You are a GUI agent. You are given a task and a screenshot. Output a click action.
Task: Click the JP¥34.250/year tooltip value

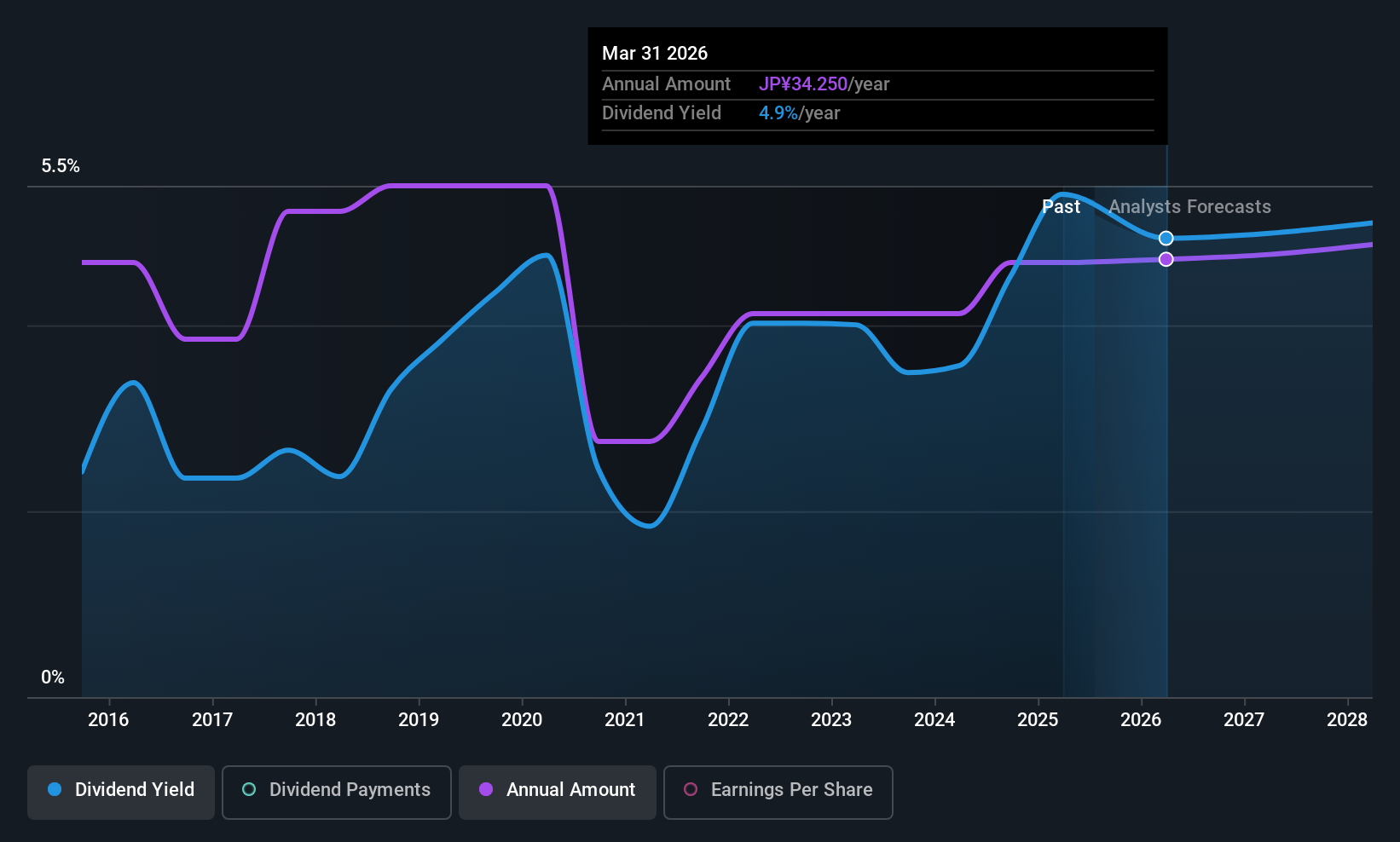coord(824,84)
